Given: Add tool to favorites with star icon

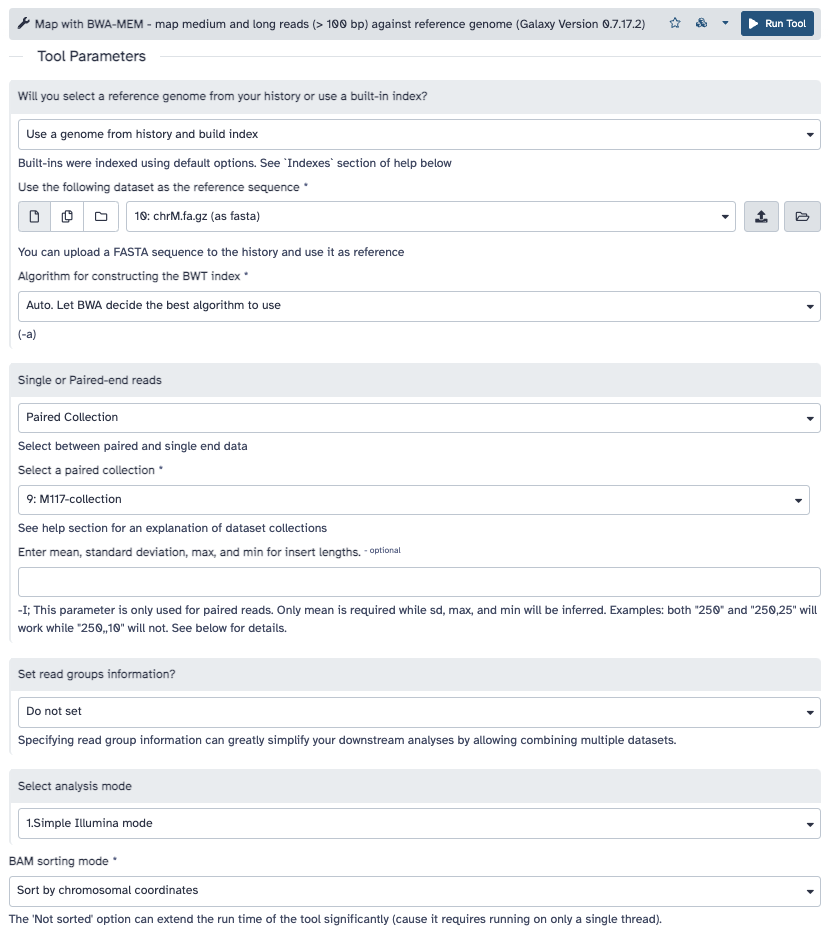Looking at the screenshot, I should (x=675, y=23).
